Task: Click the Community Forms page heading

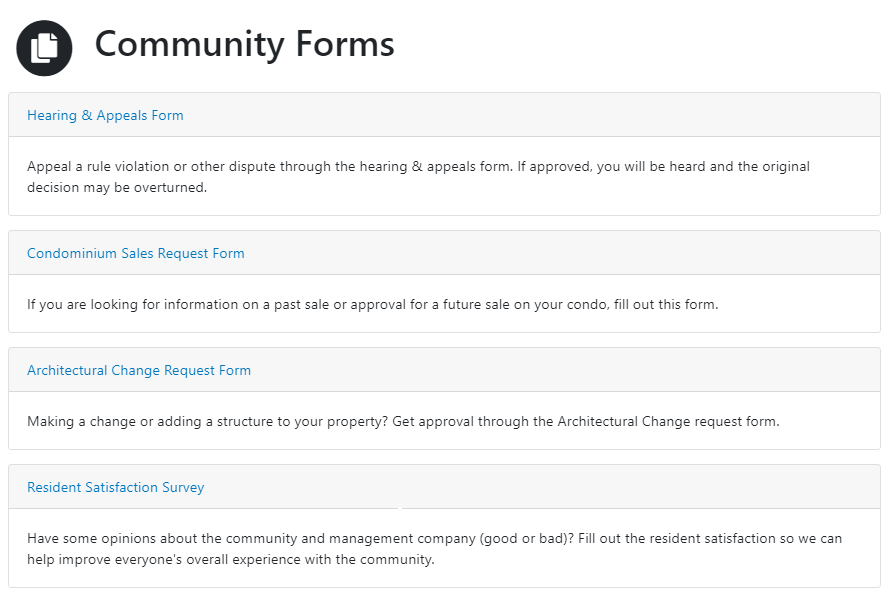Action: (245, 44)
